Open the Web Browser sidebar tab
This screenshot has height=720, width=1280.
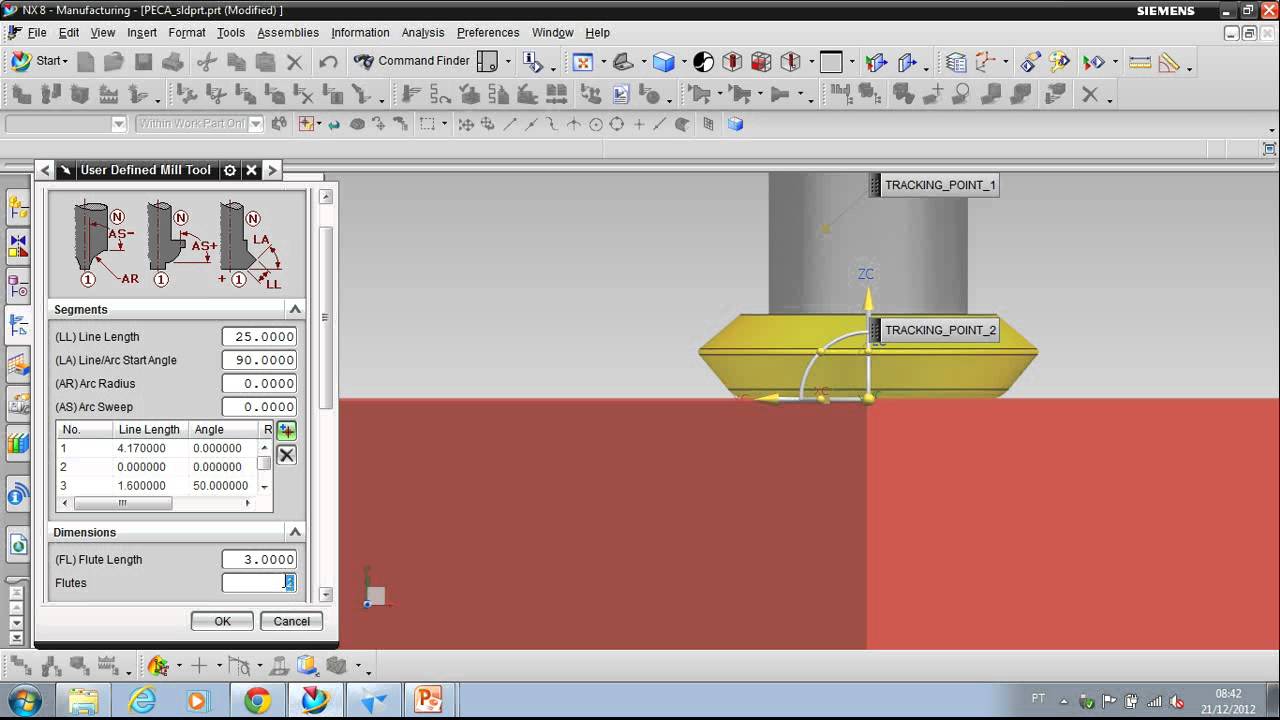click(18, 545)
